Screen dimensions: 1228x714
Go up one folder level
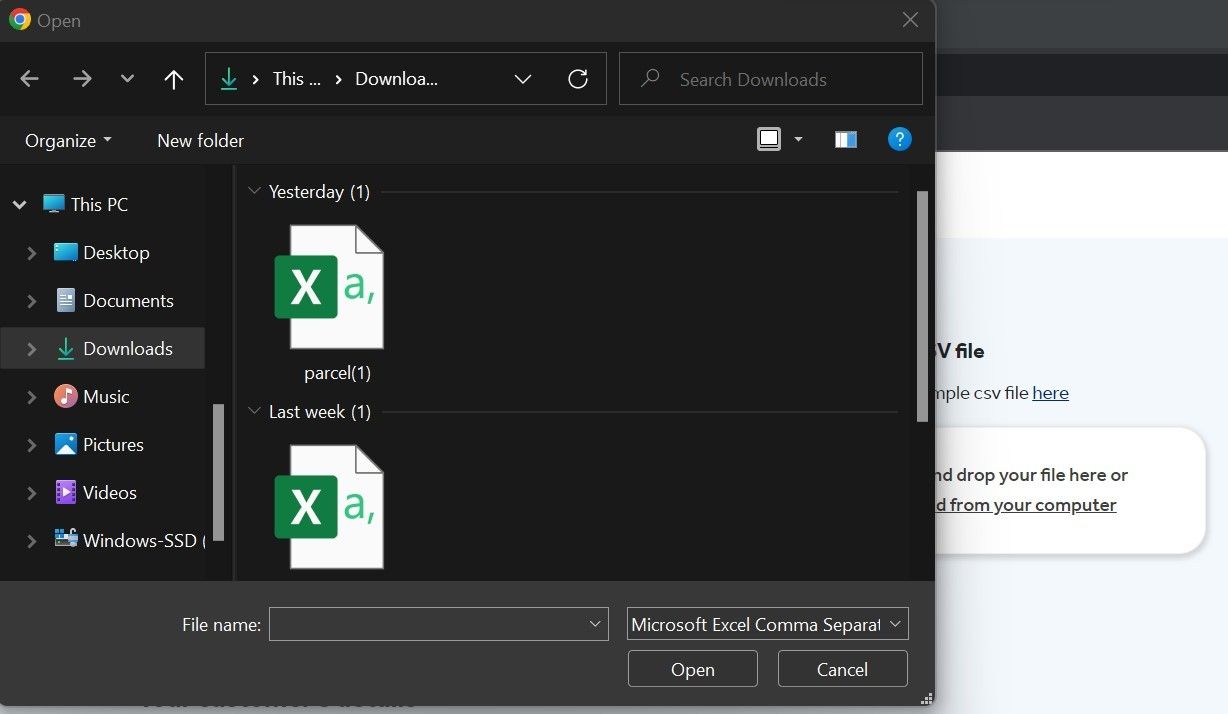[x=174, y=79]
